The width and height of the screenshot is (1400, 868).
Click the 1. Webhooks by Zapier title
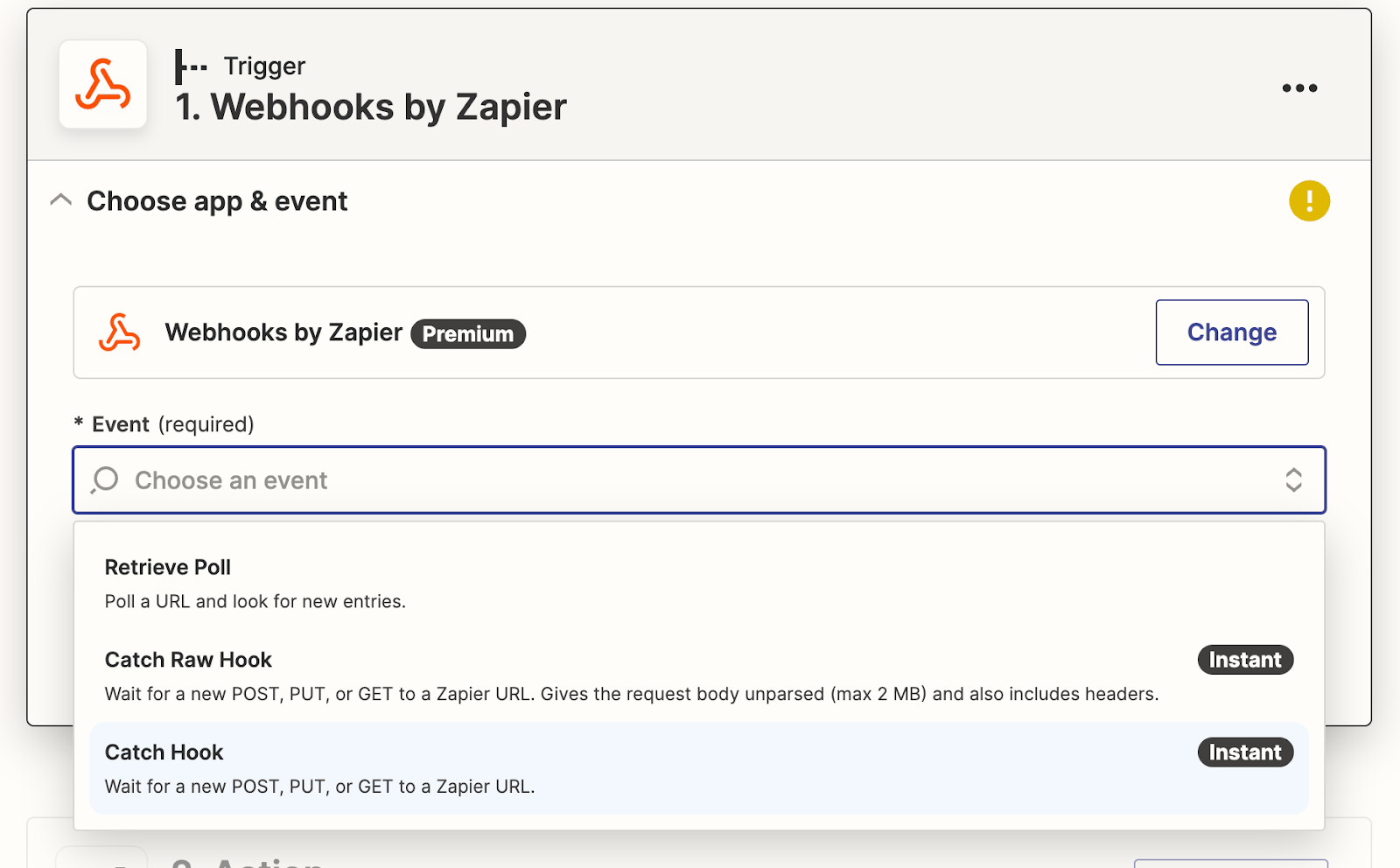coord(370,107)
